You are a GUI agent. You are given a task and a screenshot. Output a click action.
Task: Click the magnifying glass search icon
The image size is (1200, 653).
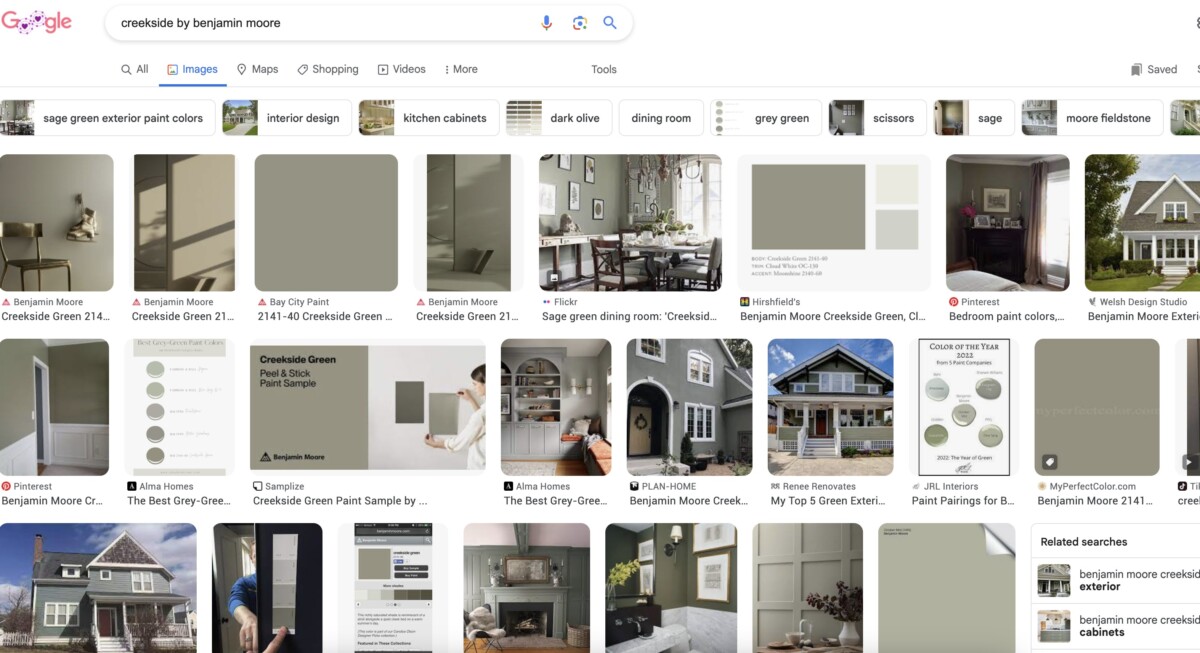point(611,21)
